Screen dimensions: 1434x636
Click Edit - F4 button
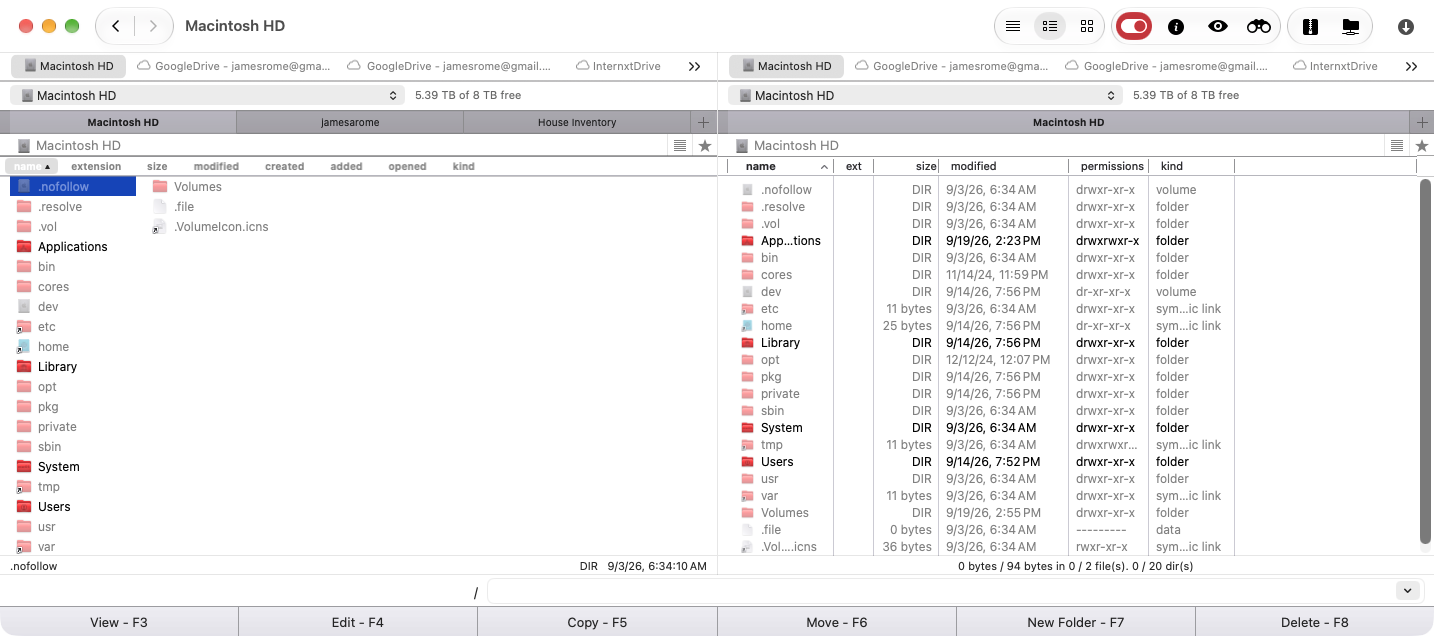[x=358, y=622]
